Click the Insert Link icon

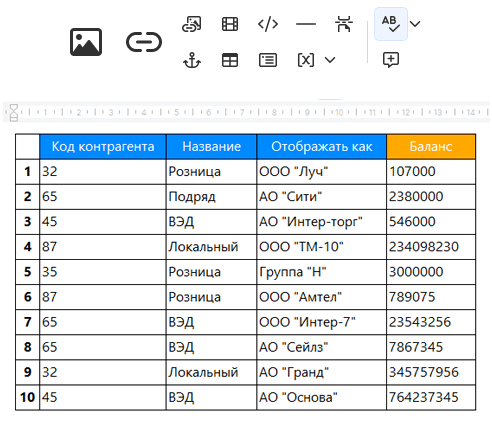(x=144, y=42)
